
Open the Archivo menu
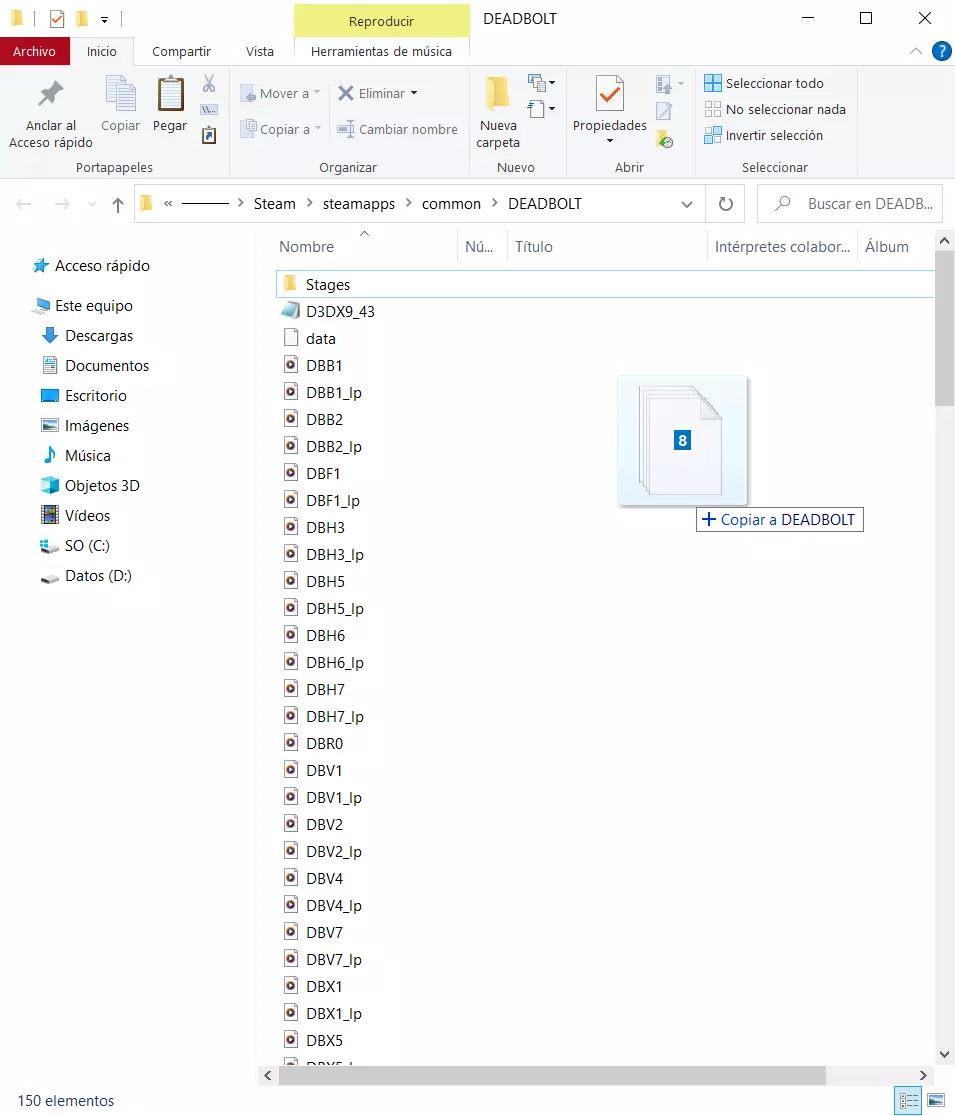[34, 51]
